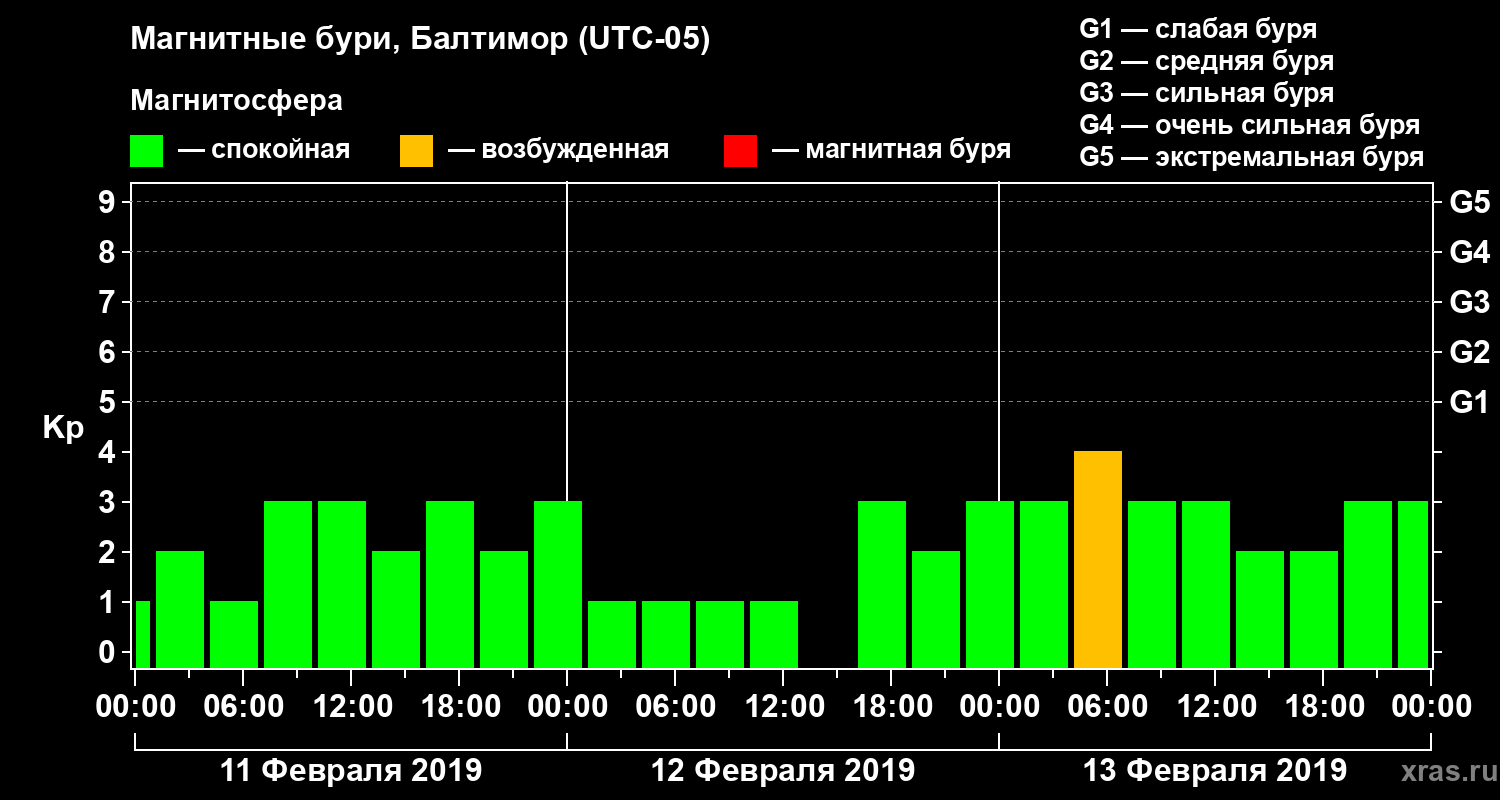Click the '— возбужденная' legend label
The image size is (1500, 800).
[x=559, y=151]
